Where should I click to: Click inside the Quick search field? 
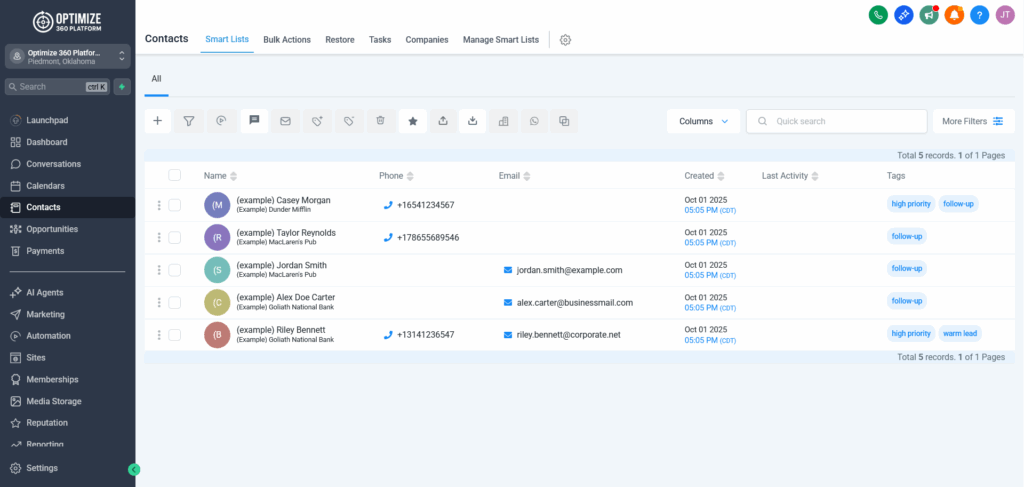pyautogui.click(x=837, y=121)
